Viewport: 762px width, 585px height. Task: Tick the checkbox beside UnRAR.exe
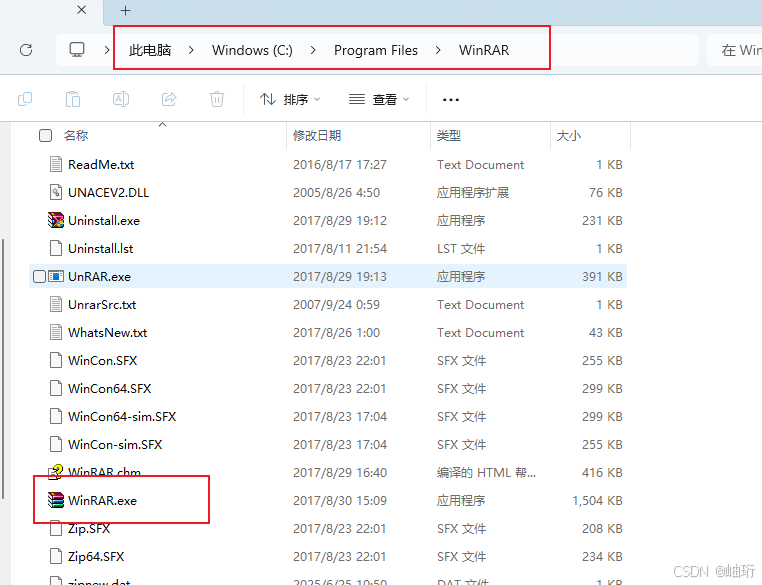39,276
